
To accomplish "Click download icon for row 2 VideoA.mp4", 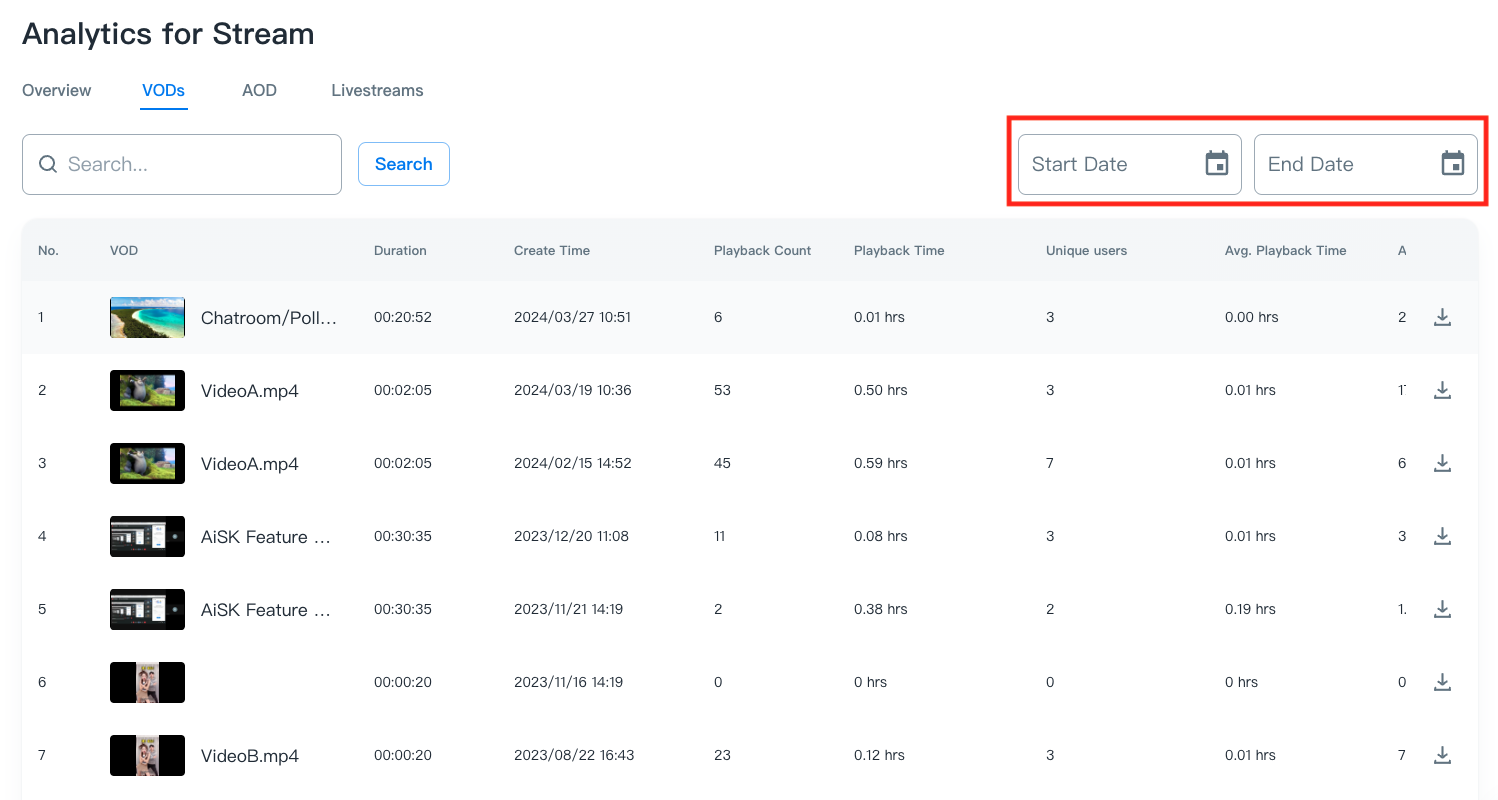I will click(1442, 390).
